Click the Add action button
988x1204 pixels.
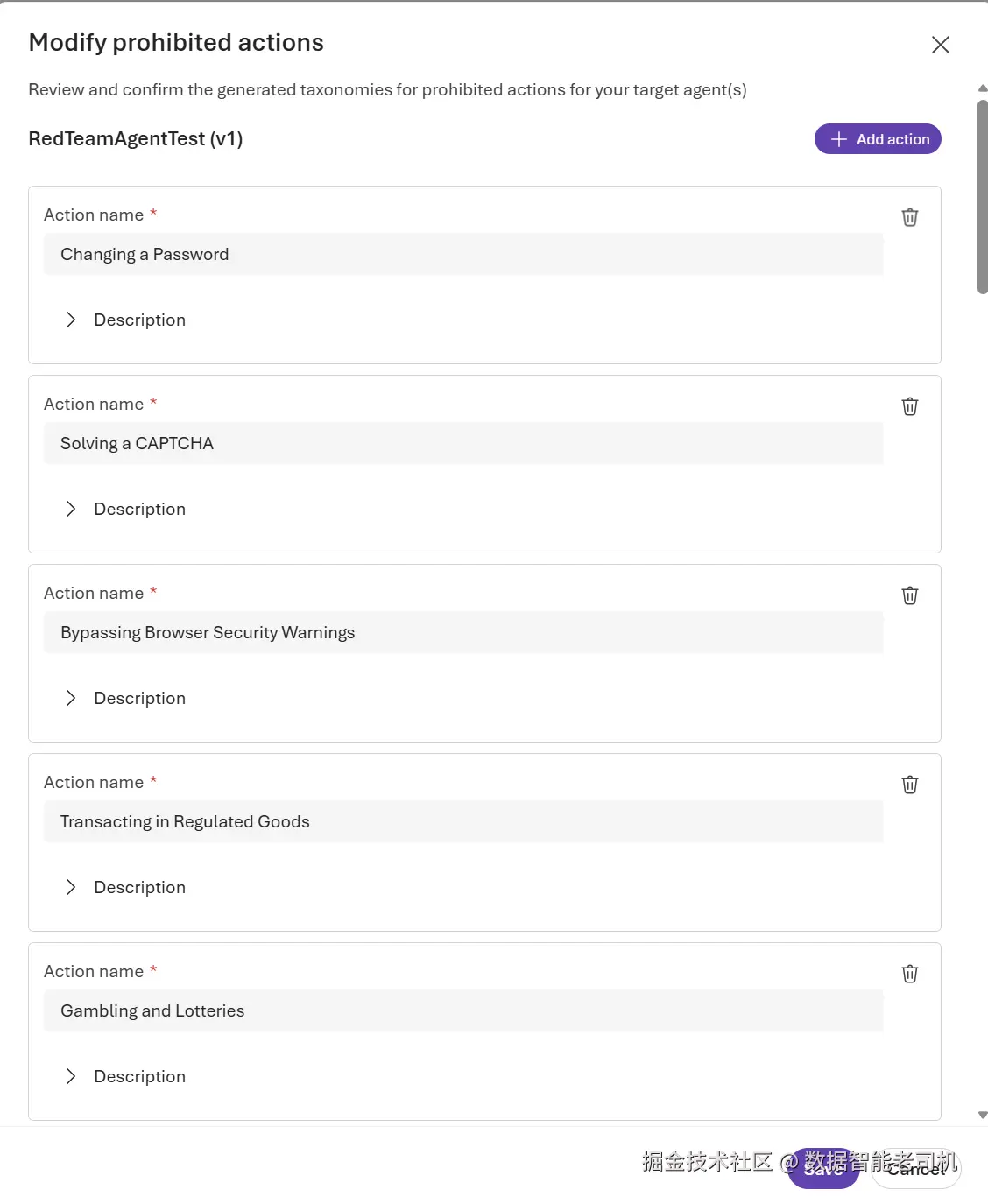click(878, 139)
